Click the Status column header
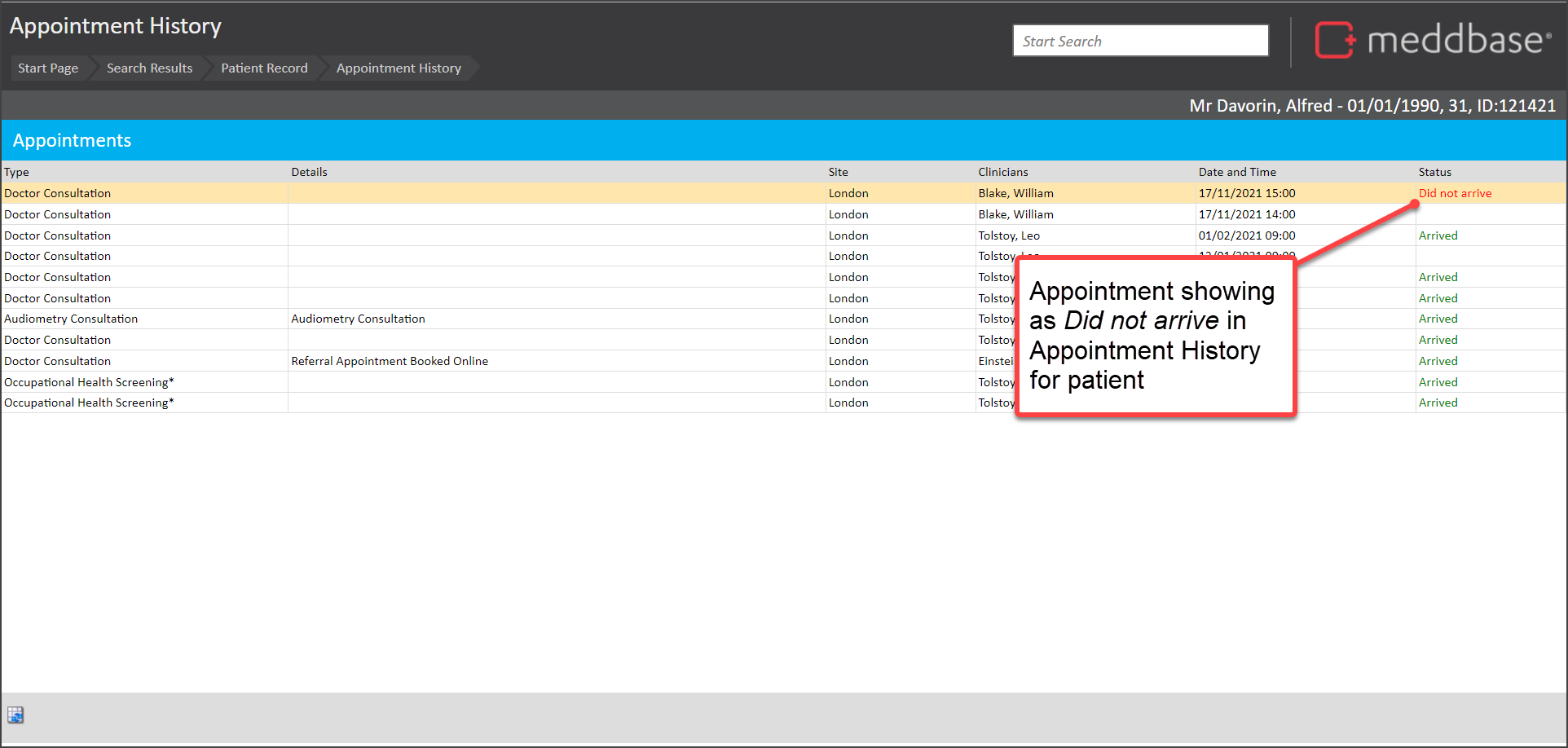1568x748 pixels. point(1434,172)
